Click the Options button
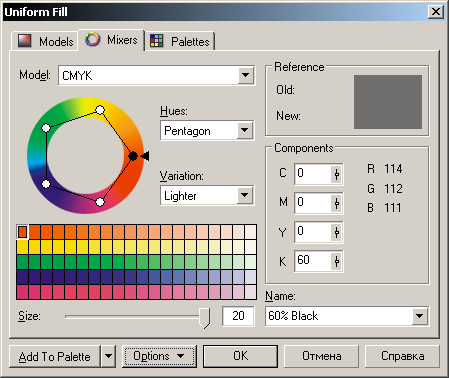Screen dimensions: 449x378 159,356
